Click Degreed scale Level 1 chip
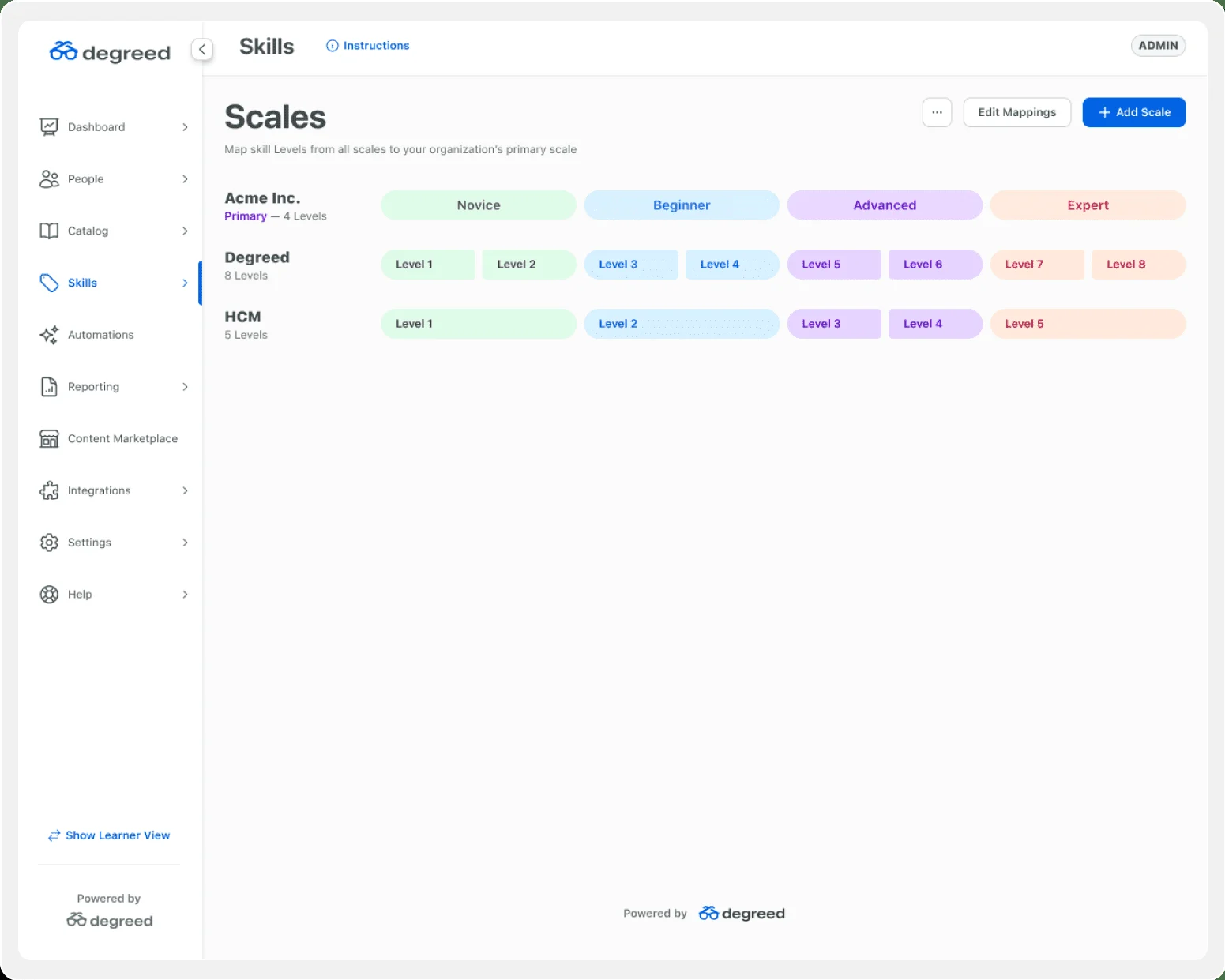The height and width of the screenshot is (980, 1225). (x=428, y=265)
